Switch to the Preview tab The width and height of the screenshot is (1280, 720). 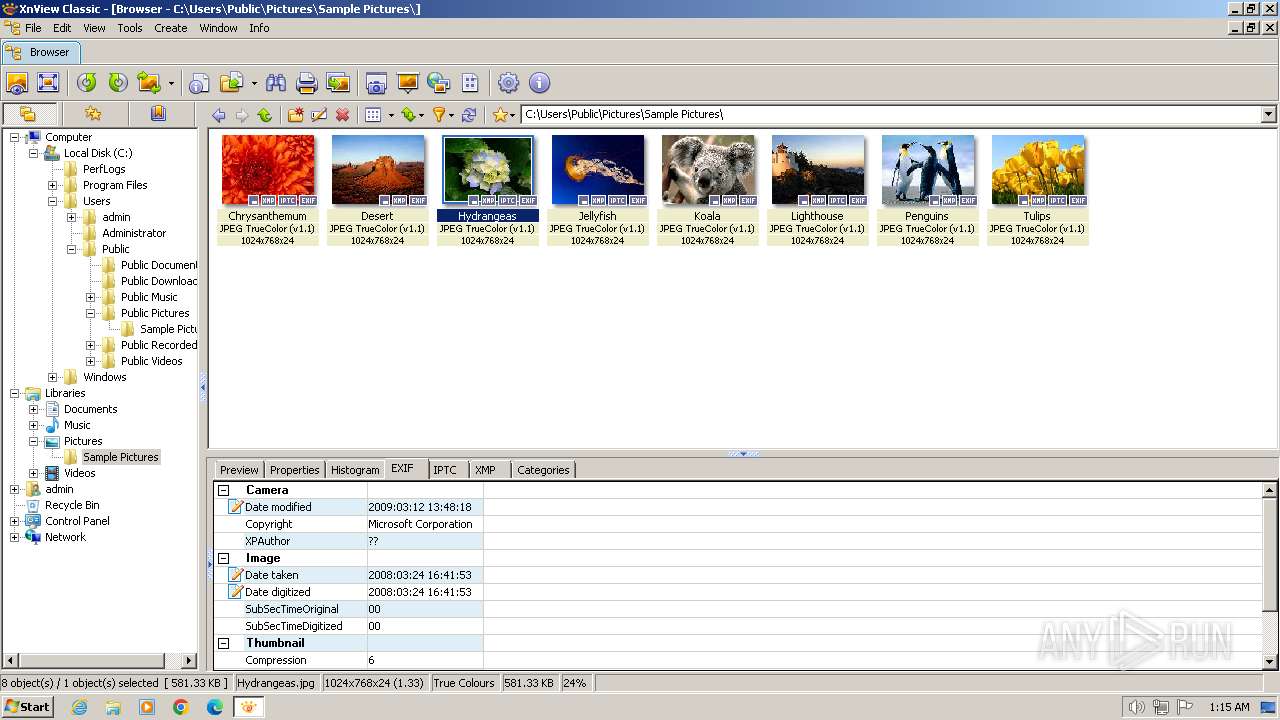click(239, 470)
